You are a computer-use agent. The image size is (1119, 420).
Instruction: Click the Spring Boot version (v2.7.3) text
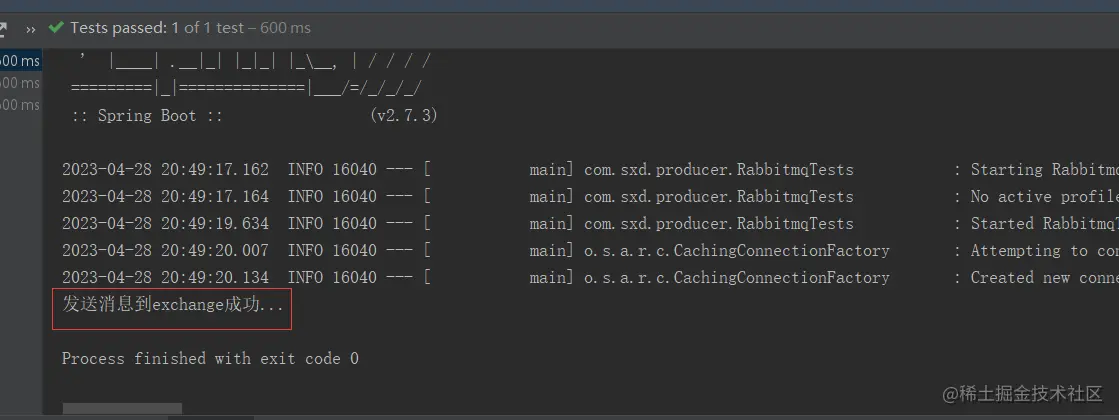click(404, 116)
